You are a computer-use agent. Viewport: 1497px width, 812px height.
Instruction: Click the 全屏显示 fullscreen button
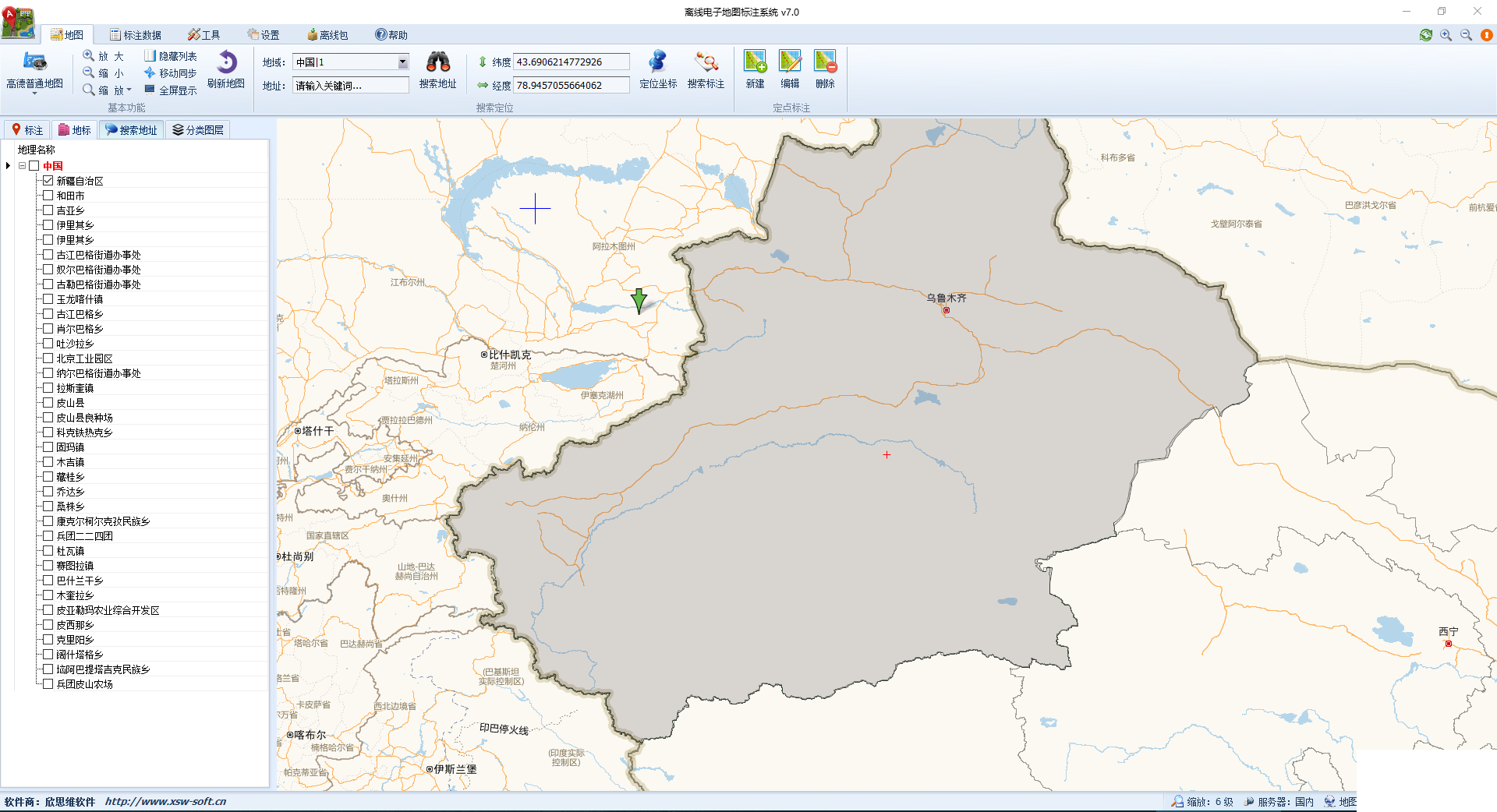[x=170, y=90]
